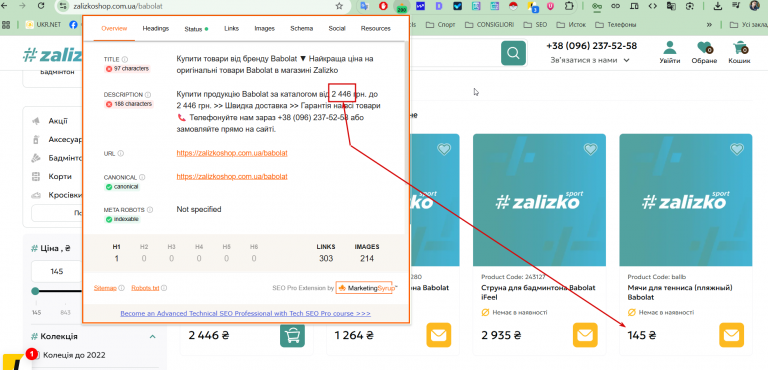
Task: Reload the page with the refresh icon
Action: click(x=41, y=6)
